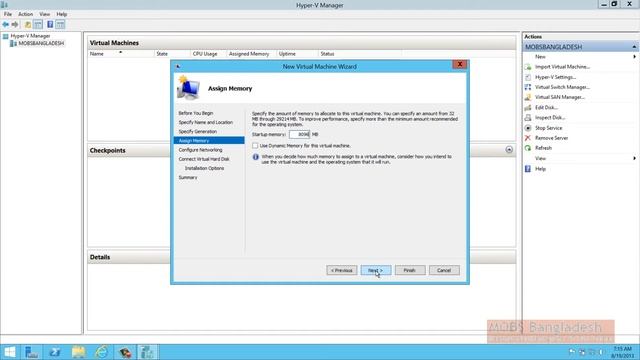Click the Virtual SAN Manager icon

click(x=528, y=97)
